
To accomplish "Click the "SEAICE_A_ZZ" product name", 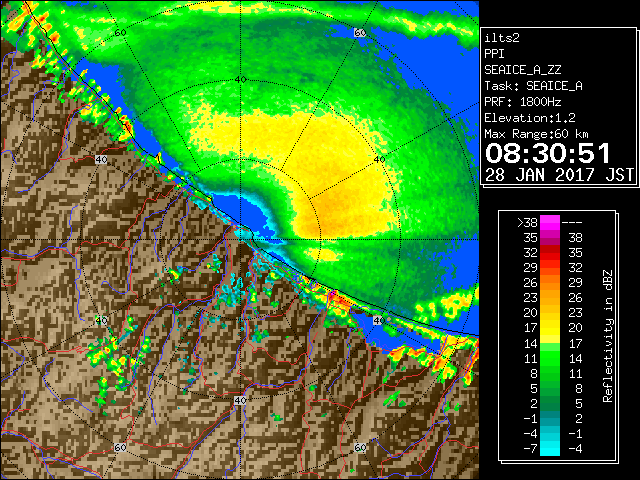I will point(523,70).
